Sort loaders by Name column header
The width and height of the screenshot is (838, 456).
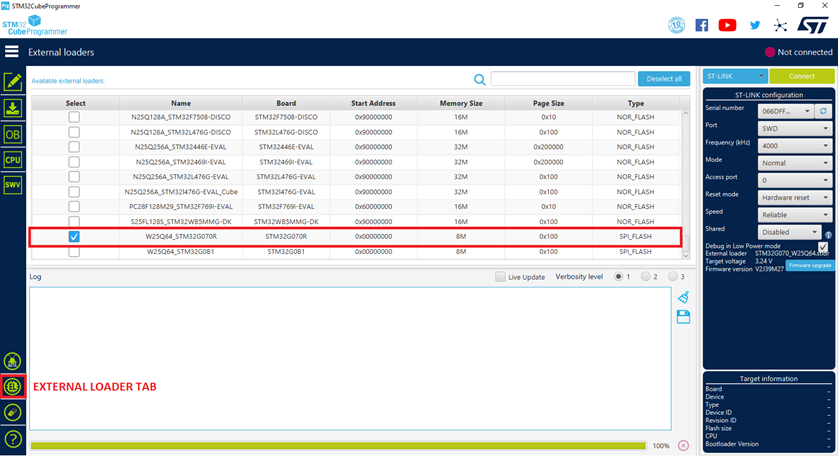181,103
